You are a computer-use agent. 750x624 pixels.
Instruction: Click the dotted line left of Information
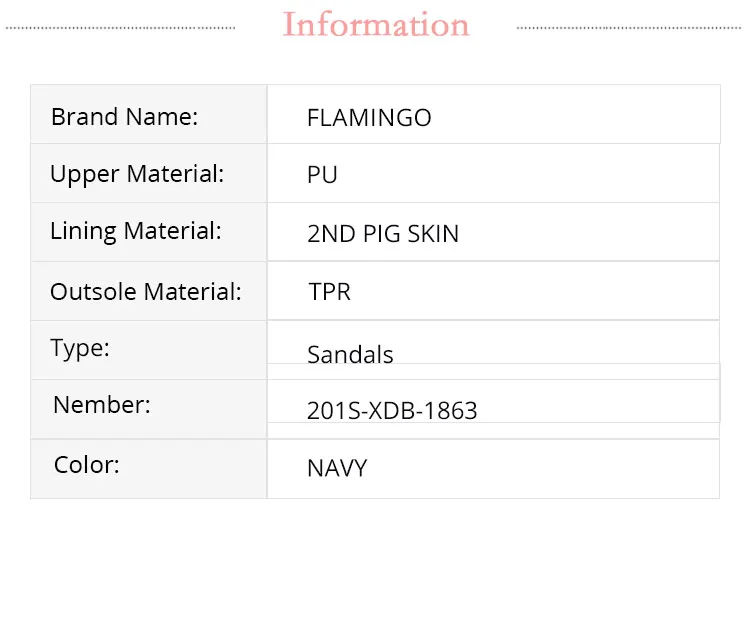click(120, 28)
